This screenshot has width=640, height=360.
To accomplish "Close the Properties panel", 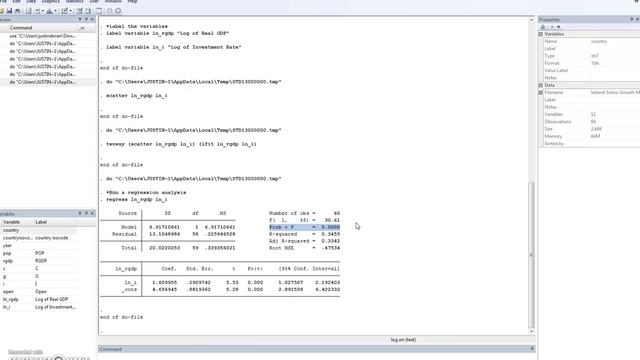I will tap(638, 19).
